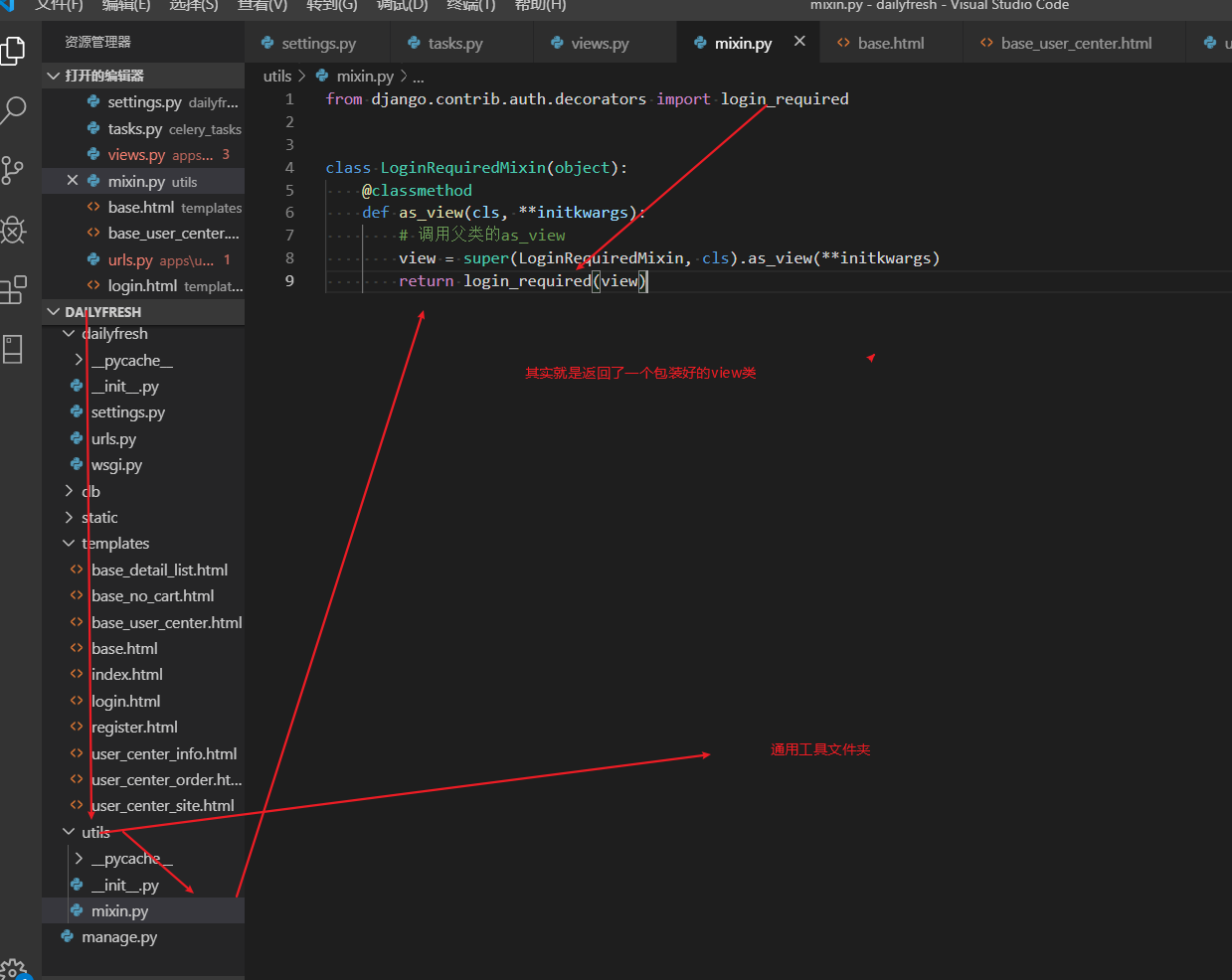
Task: Collapse the open editors section
Action: pos(54,76)
